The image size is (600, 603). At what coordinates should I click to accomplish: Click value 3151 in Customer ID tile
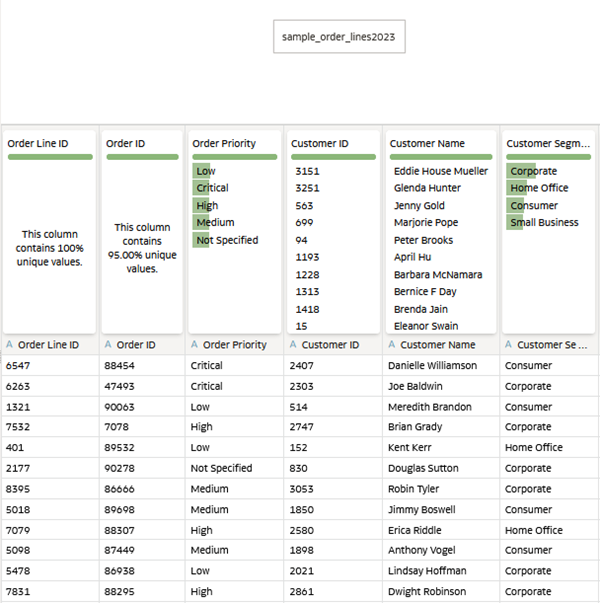click(307, 171)
